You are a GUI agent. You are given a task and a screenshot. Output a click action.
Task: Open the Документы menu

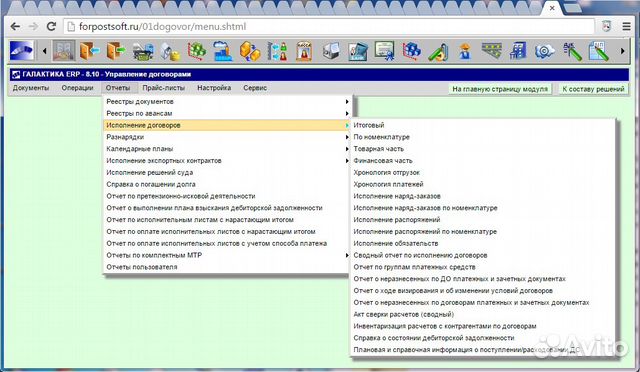click(x=31, y=88)
